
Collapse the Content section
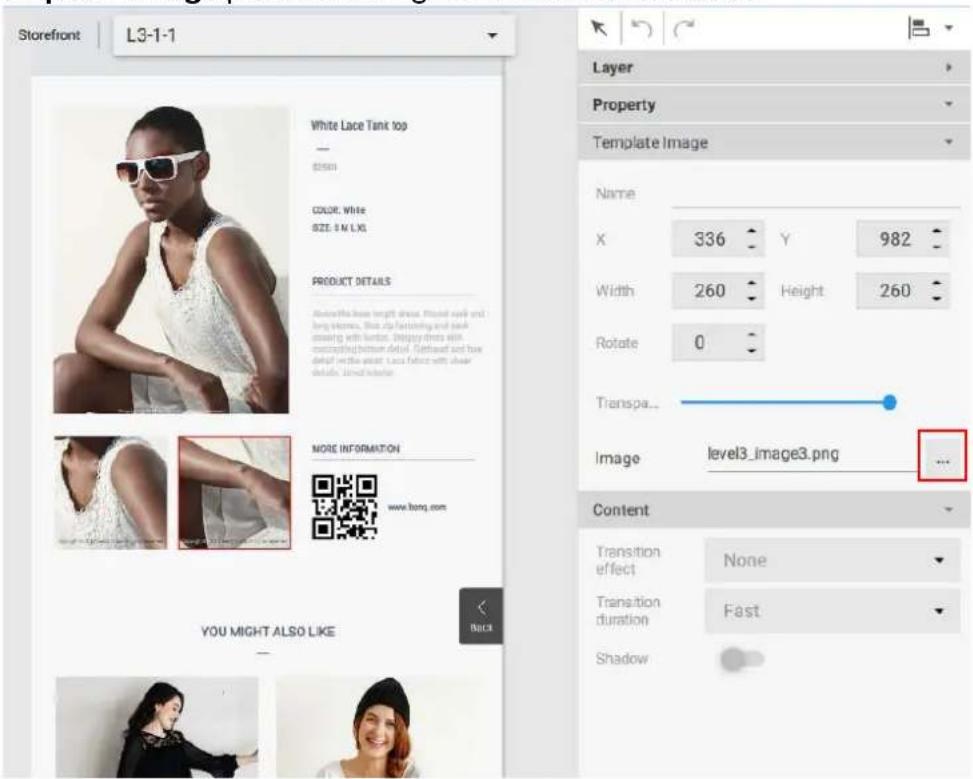click(x=774, y=510)
